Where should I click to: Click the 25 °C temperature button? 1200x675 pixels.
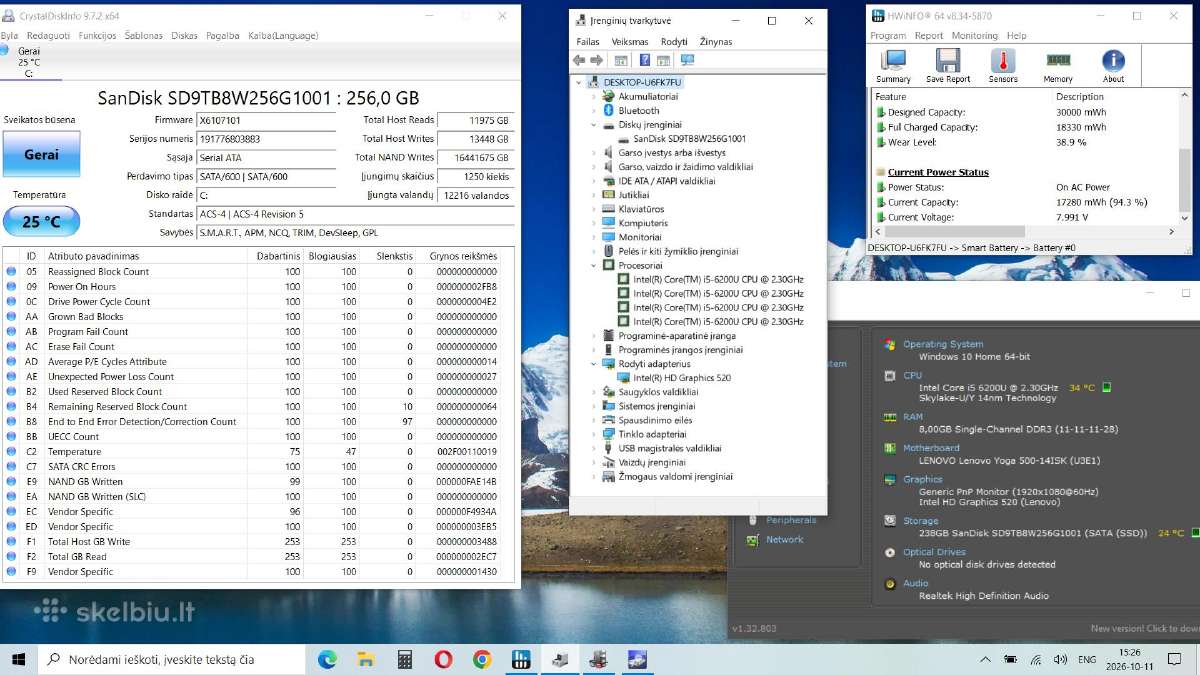click(x=41, y=221)
